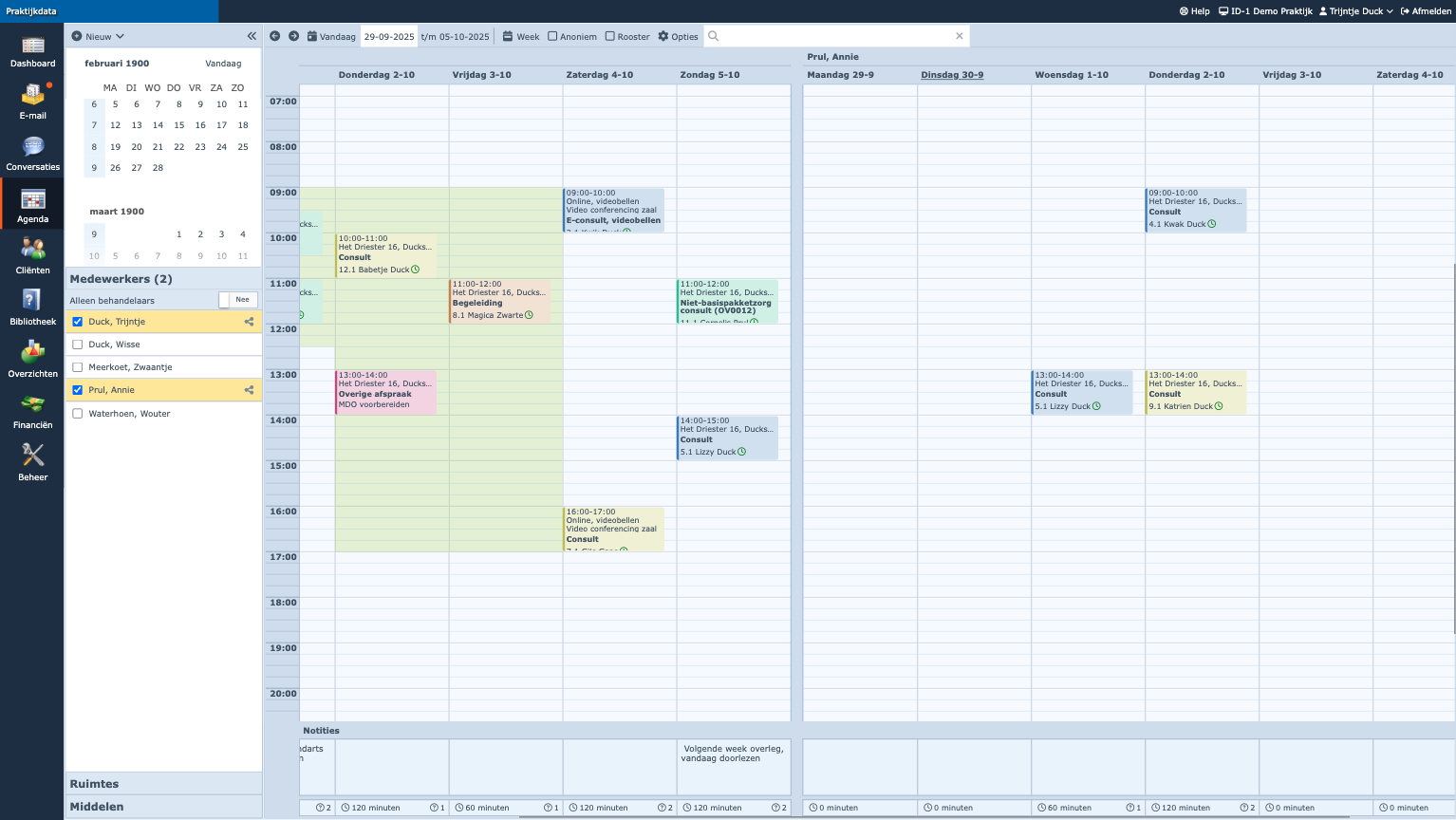Image resolution: width=1456 pixels, height=820 pixels.
Task: Open the Opties settings menu
Action: (678, 36)
